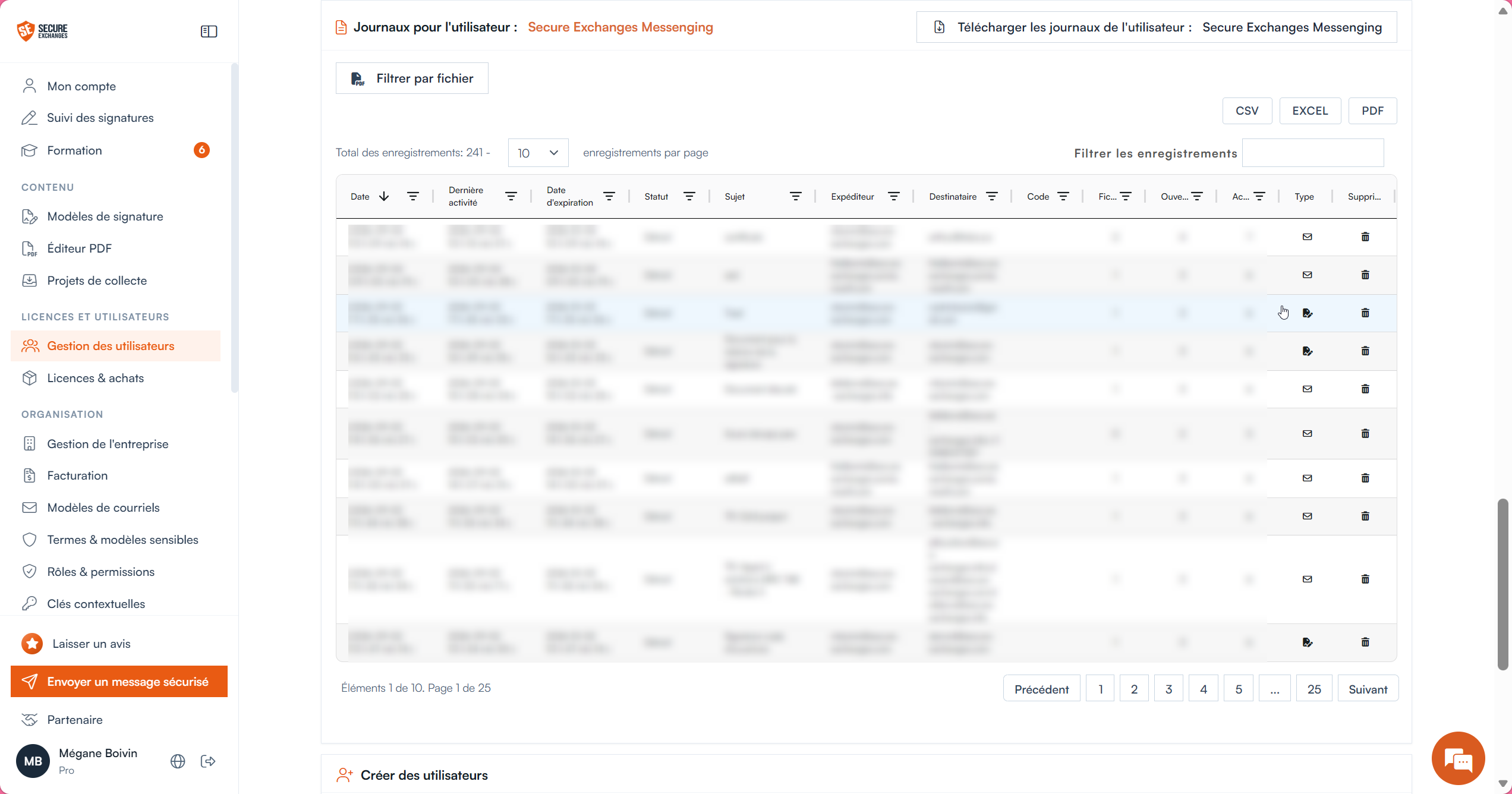Toggle Date column sort arrow
Screen dimensions: 1512x794
point(384,196)
